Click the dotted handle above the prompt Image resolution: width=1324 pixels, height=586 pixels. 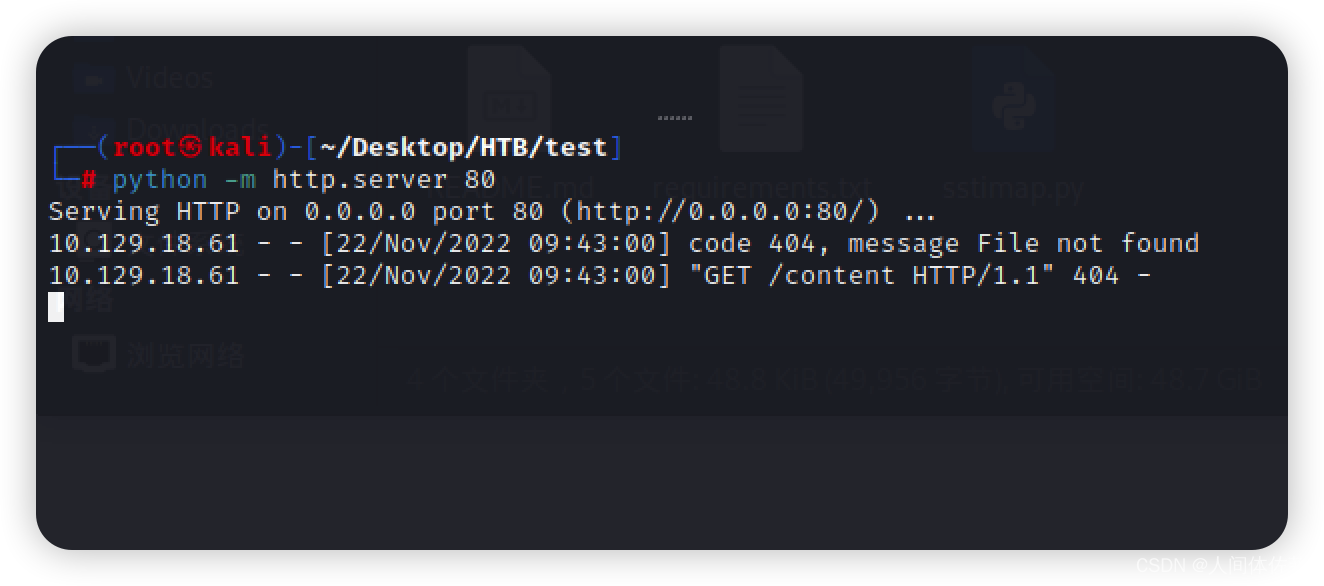pos(675,117)
